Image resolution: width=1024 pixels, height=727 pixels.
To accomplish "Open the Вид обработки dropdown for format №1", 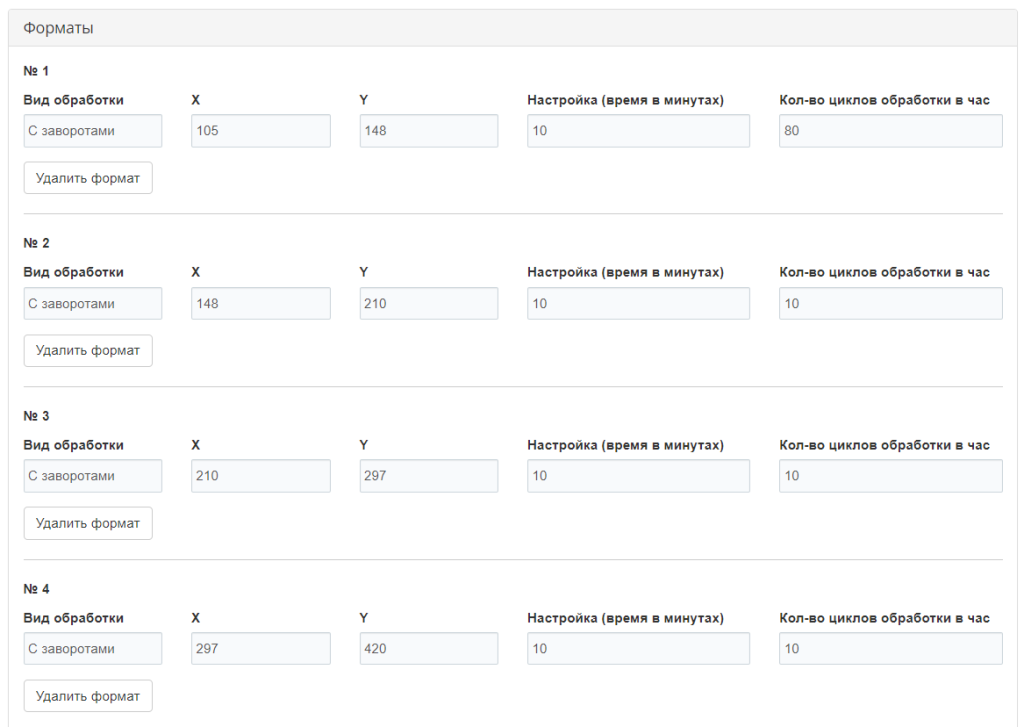I will [x=92, y=130].
